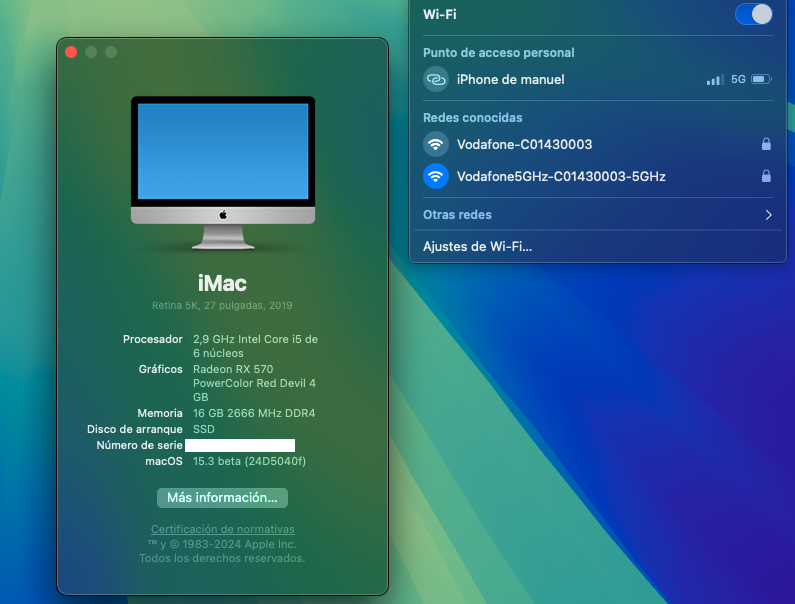Click the SSD startup disk value
The image size is (795, 604).
(x=204, y=429)
